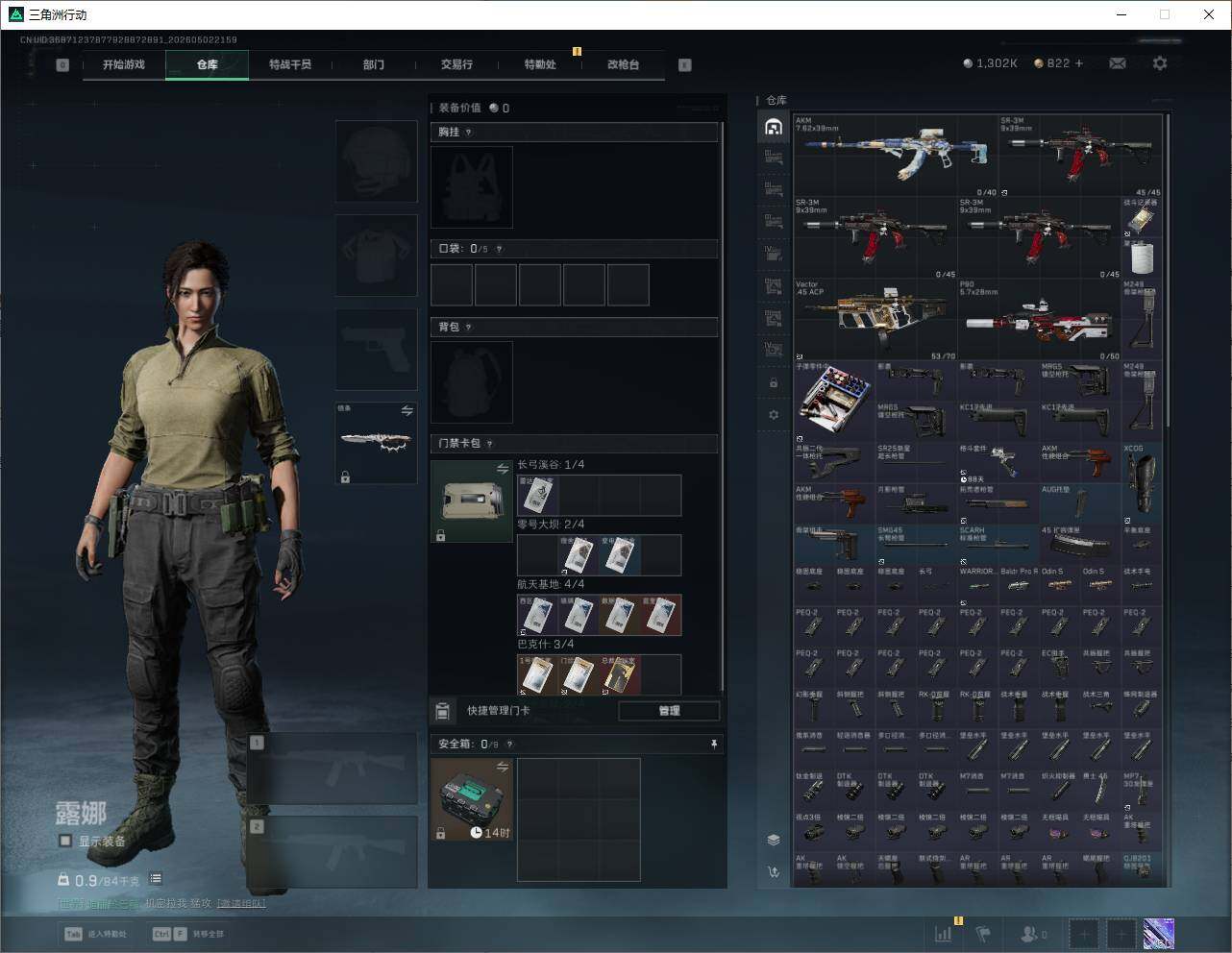This screenshot has width=1232, height=953.
Task: Click the 进入特勤处 Tab shortcut button
Action: 96,934
